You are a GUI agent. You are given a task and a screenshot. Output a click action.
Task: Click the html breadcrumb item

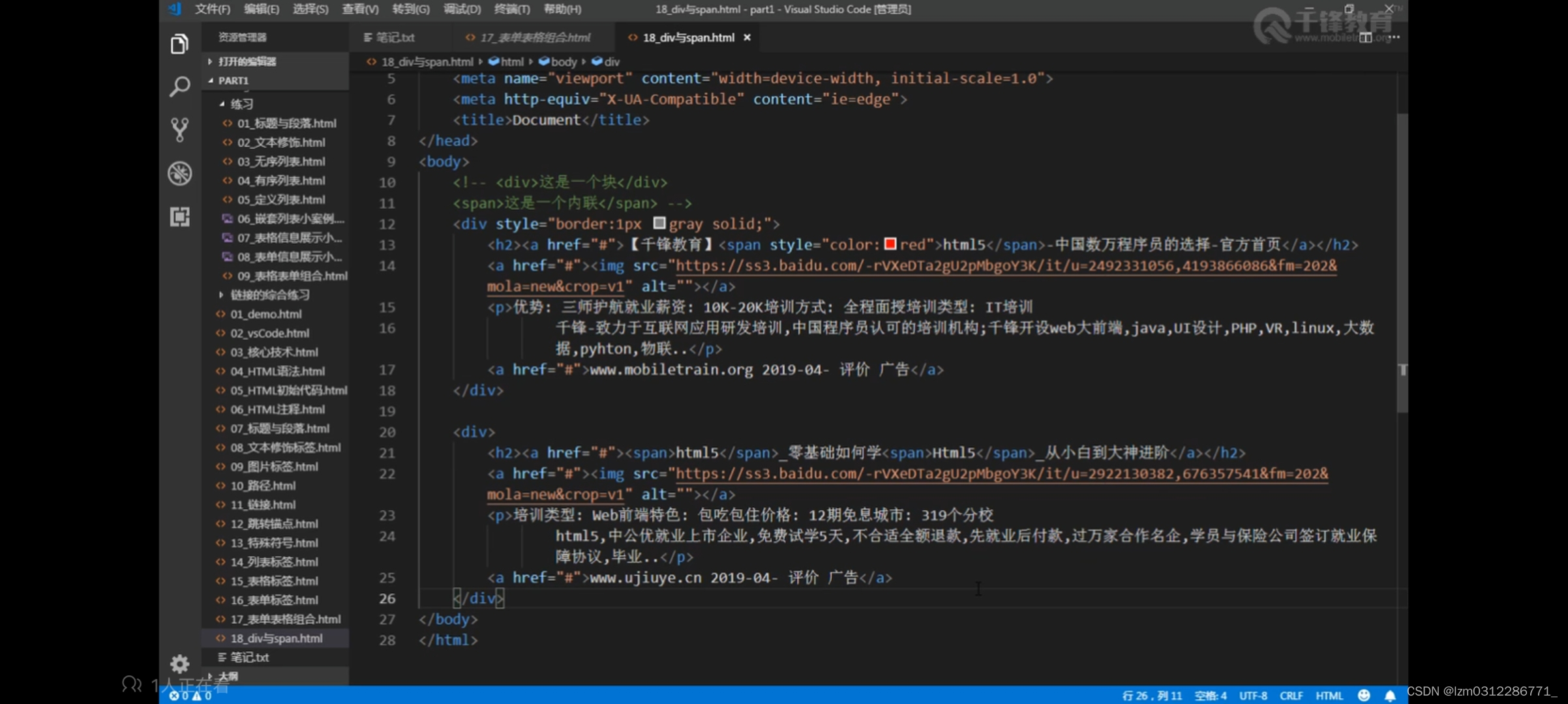point(506,62)
